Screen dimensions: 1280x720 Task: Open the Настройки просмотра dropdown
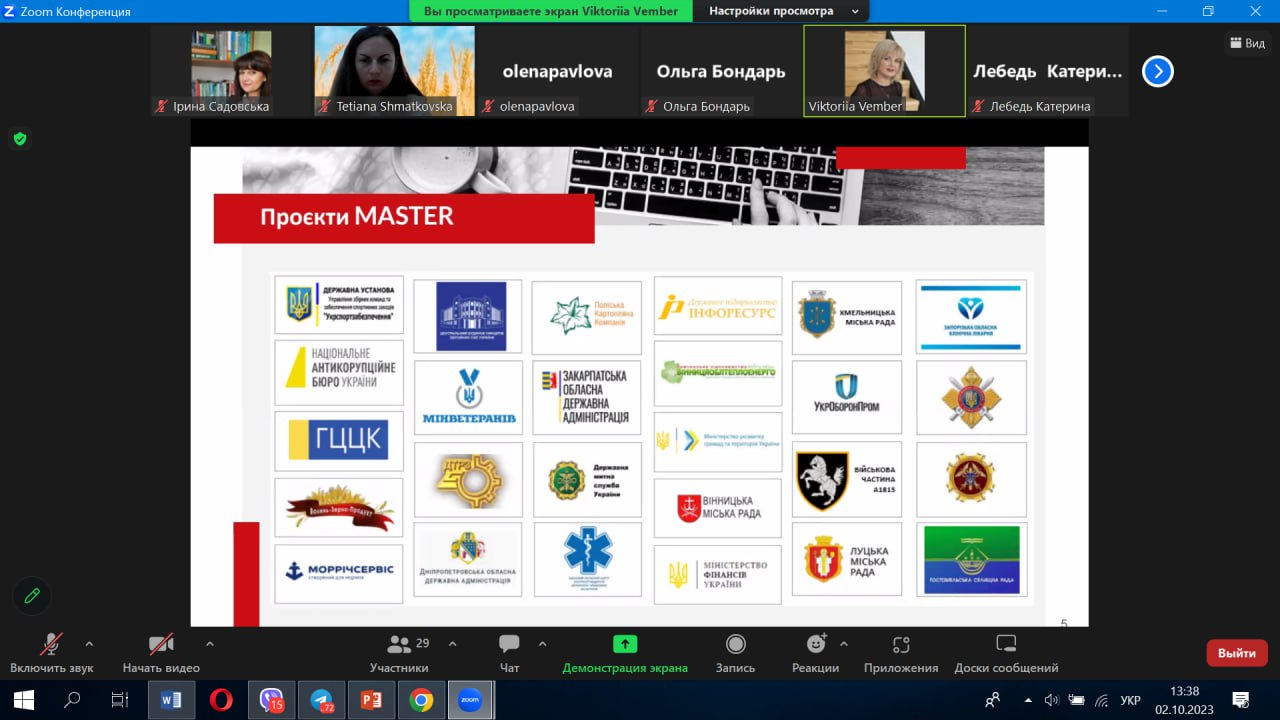coord(783,11)
